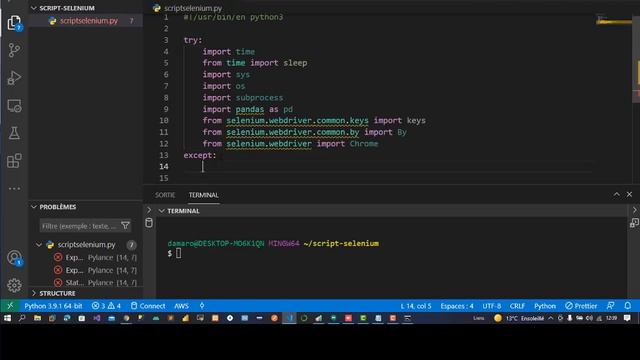Change language mode Python
This screenshot has width=640, height=360.
tap(545, 306)
